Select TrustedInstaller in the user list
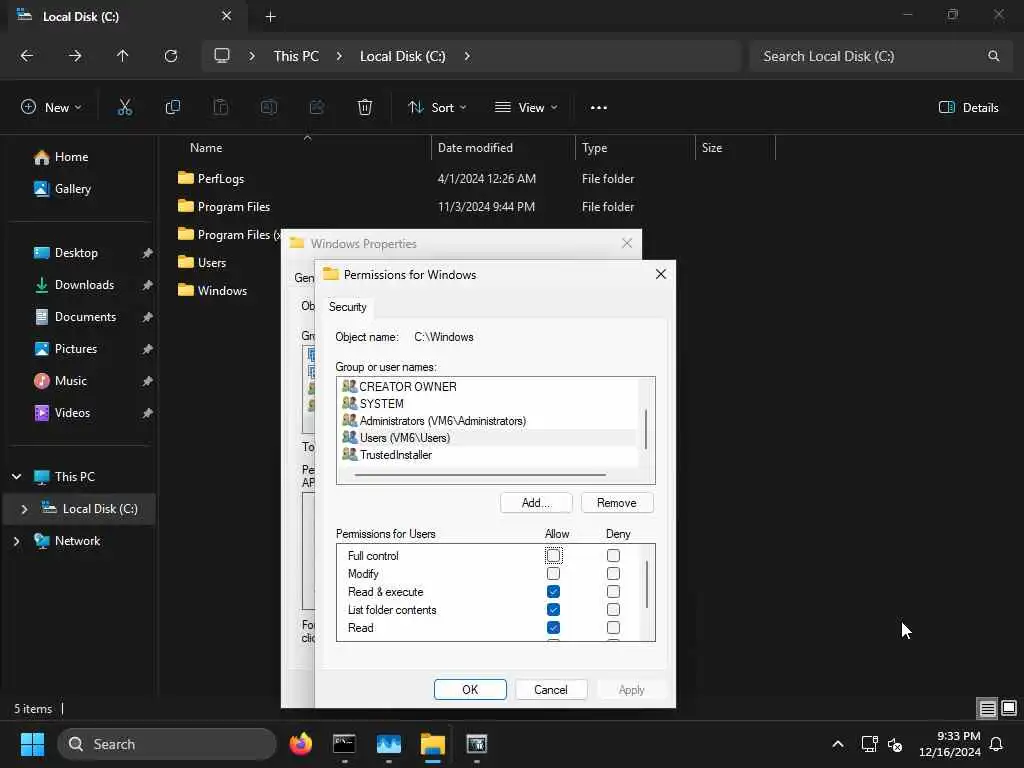 (395, 455)
